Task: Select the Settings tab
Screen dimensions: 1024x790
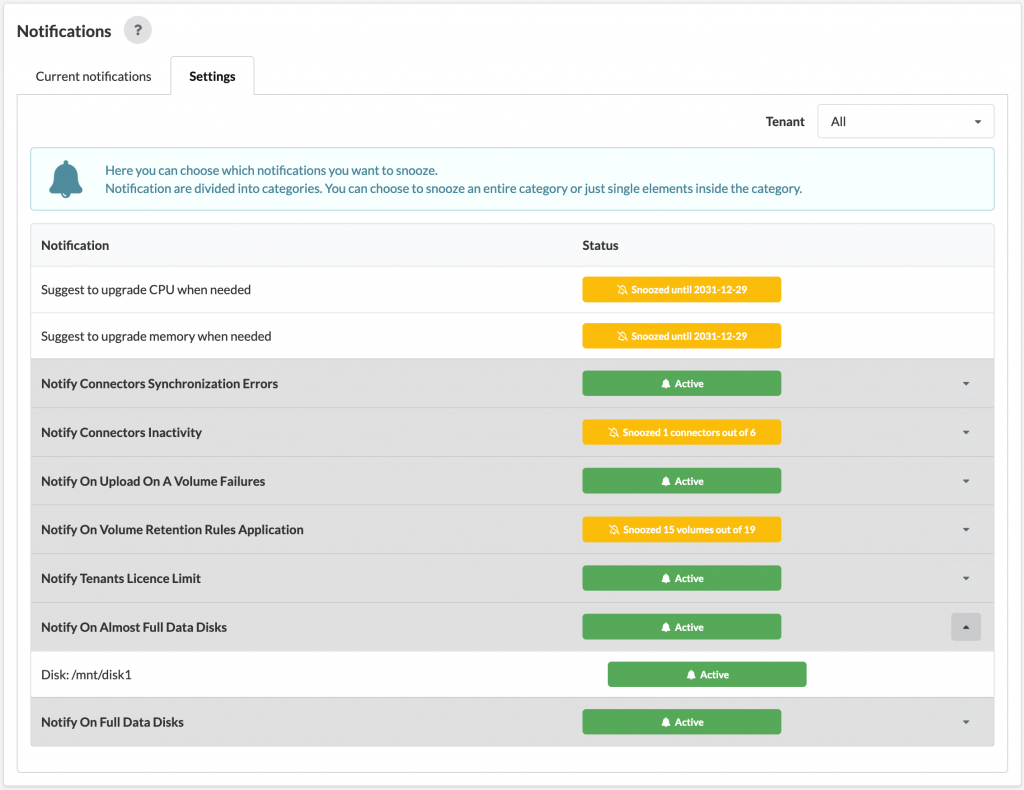Action: pos(212,76)
